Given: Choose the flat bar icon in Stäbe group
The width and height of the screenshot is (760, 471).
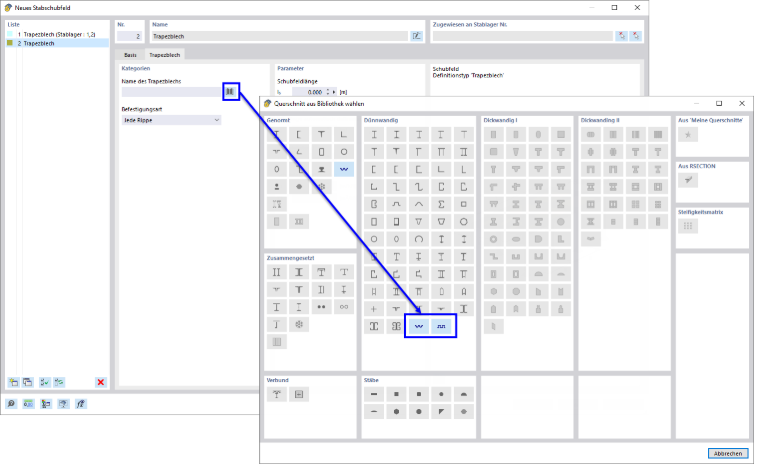Looking at the screenshot, I should pos(374,394).
